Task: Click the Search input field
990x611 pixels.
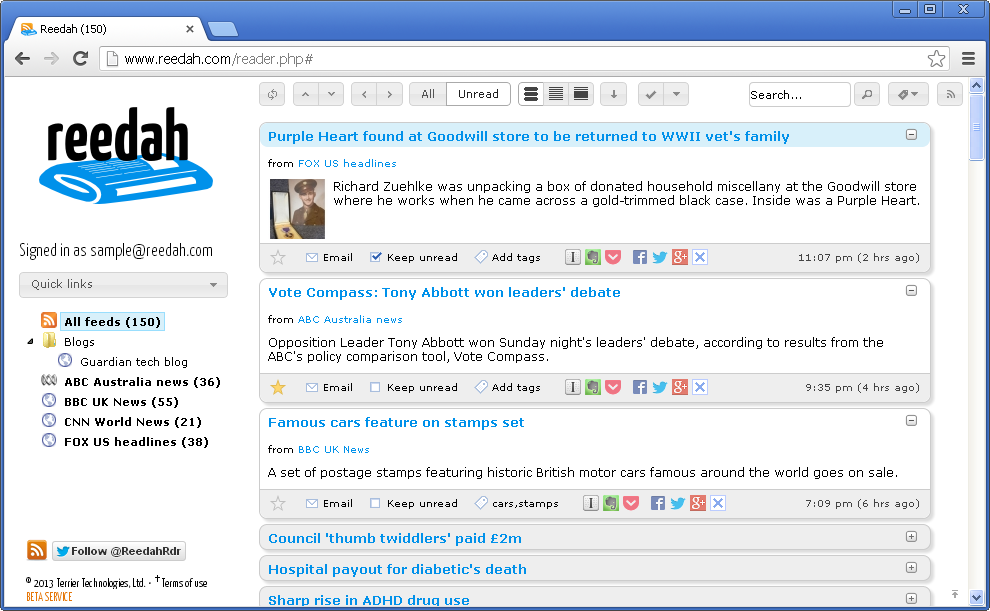Action: (799, 95)
